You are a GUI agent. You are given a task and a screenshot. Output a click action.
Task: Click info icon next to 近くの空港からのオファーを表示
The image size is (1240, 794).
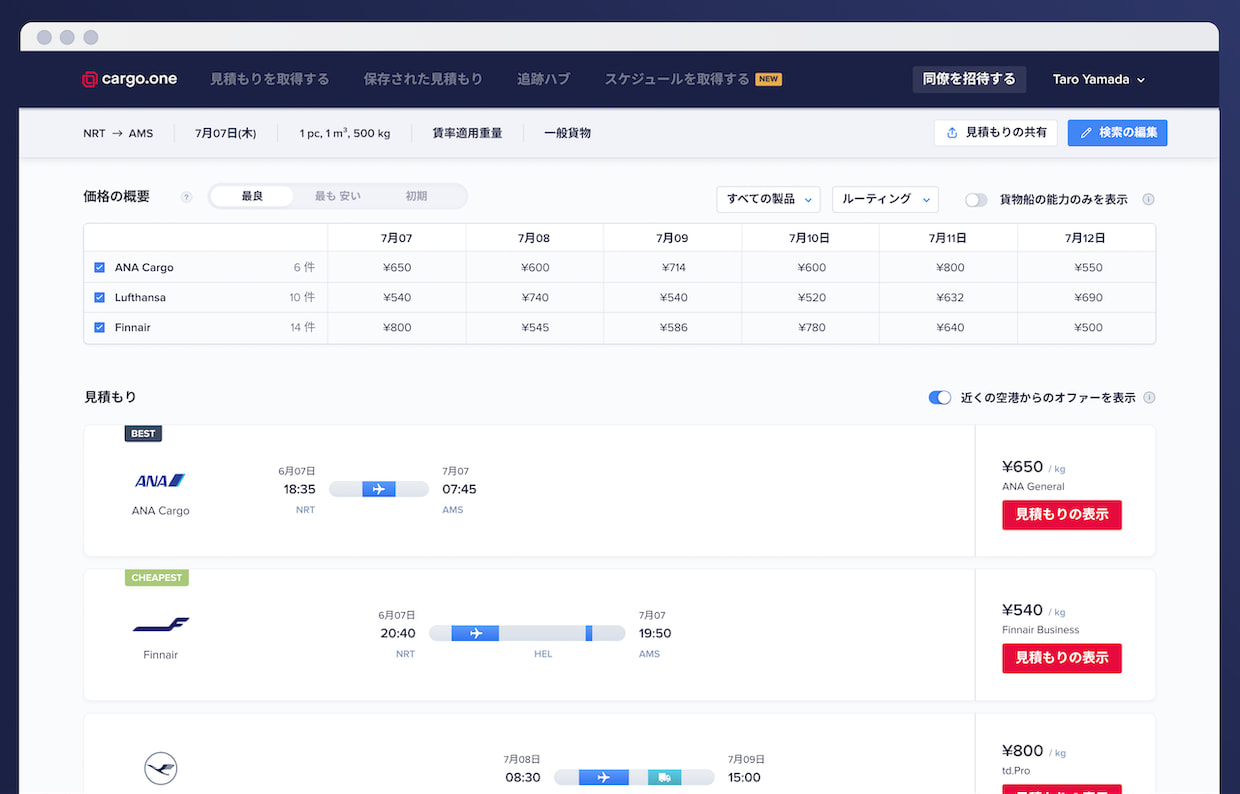[x=1149, y=397]
